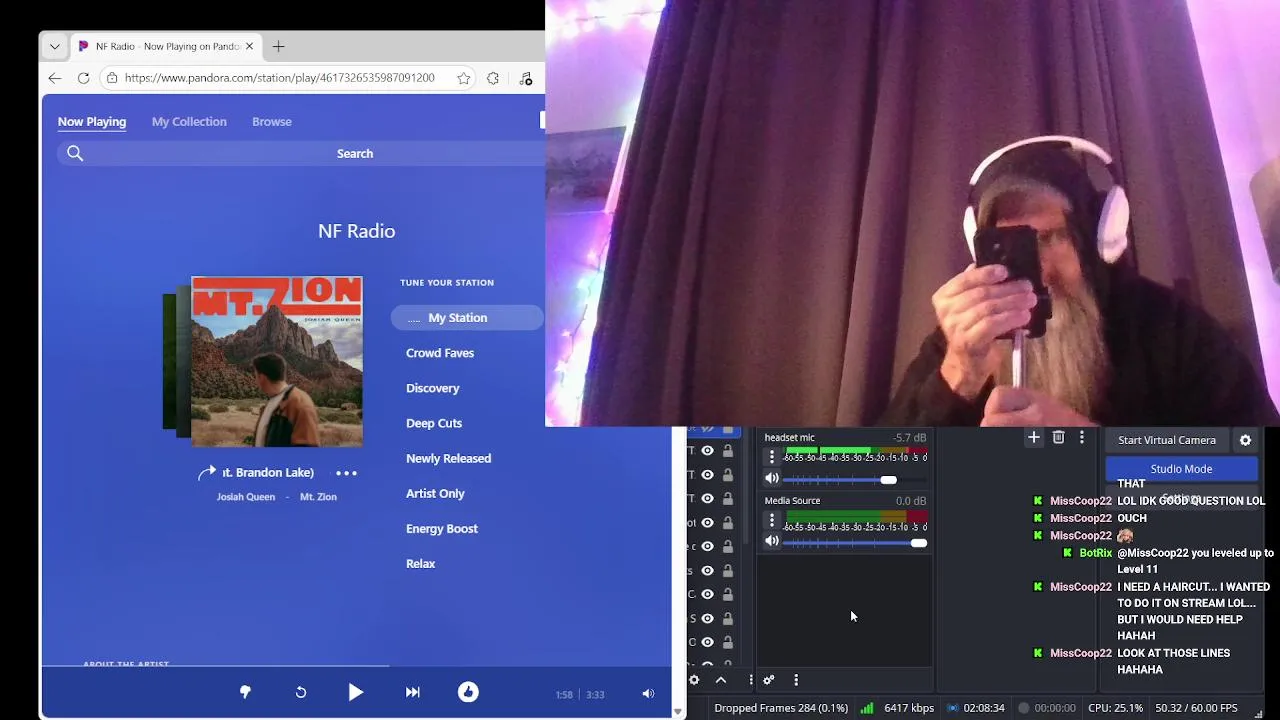Viewport: 1280px width, 720px height.
Task: Open the panel menu beside the trash icon
Action: coord(1081,438)
